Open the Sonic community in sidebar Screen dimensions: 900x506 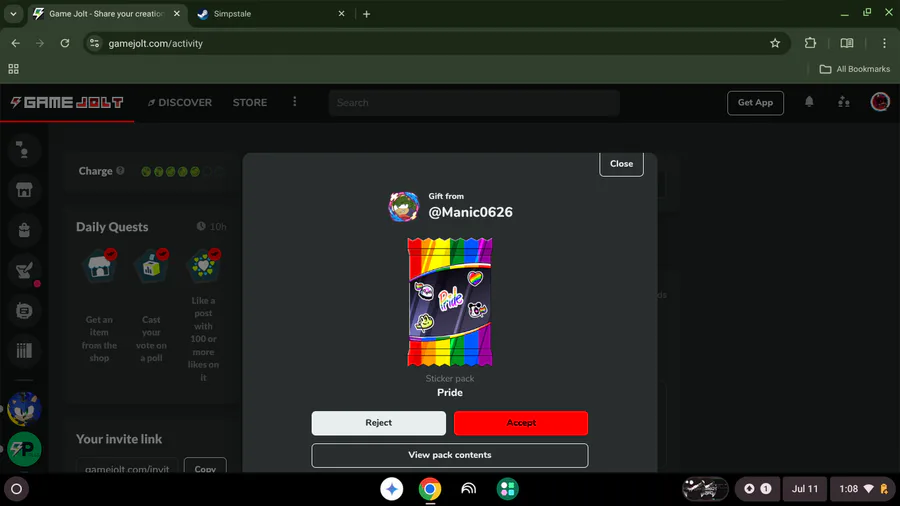pos(24,408)
